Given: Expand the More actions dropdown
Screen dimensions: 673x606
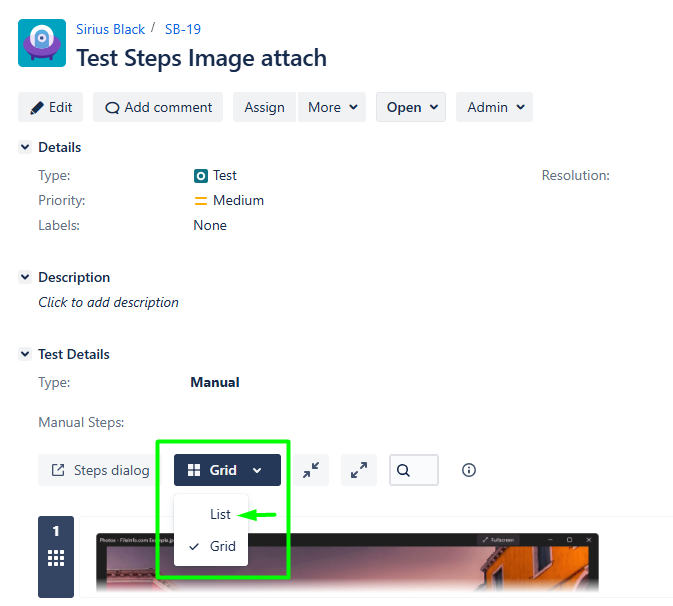Looking at the screenshot, I should [332, 107].
